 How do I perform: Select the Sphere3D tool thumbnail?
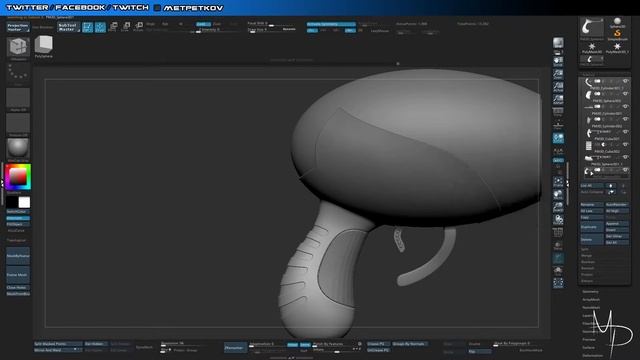coord(617,23)
